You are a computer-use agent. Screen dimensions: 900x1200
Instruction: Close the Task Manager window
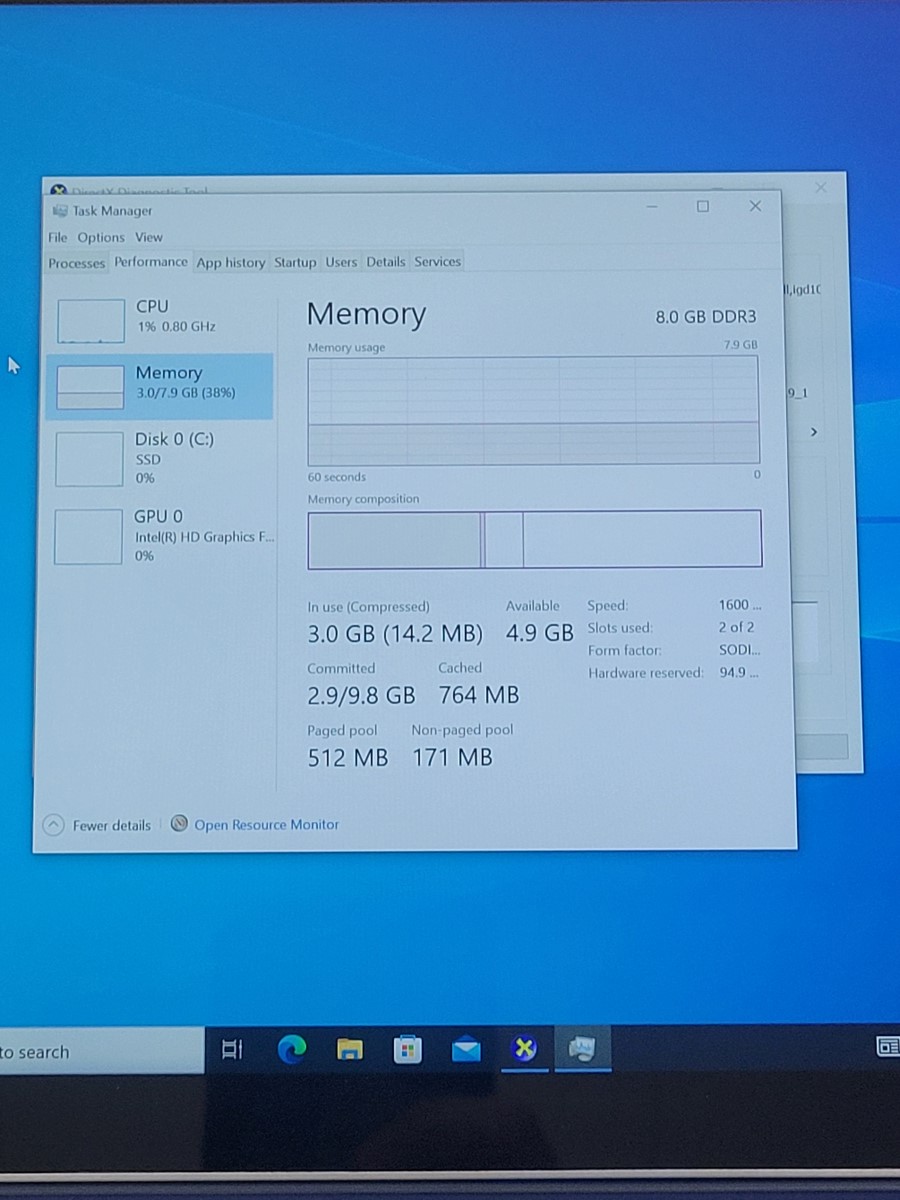pos(755,206)
